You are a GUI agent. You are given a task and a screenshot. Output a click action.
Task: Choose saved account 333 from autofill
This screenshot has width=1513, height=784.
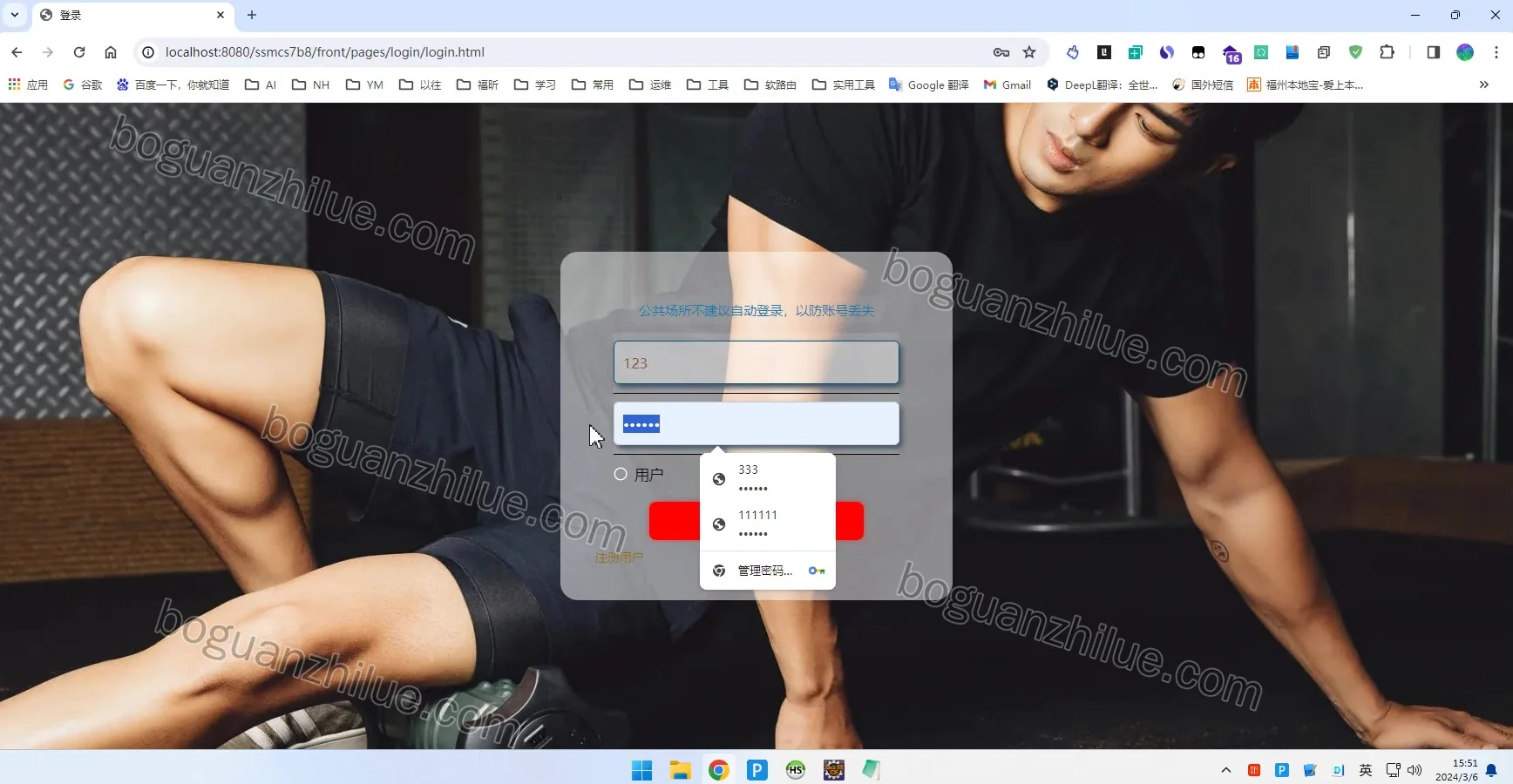coord(768,478)
